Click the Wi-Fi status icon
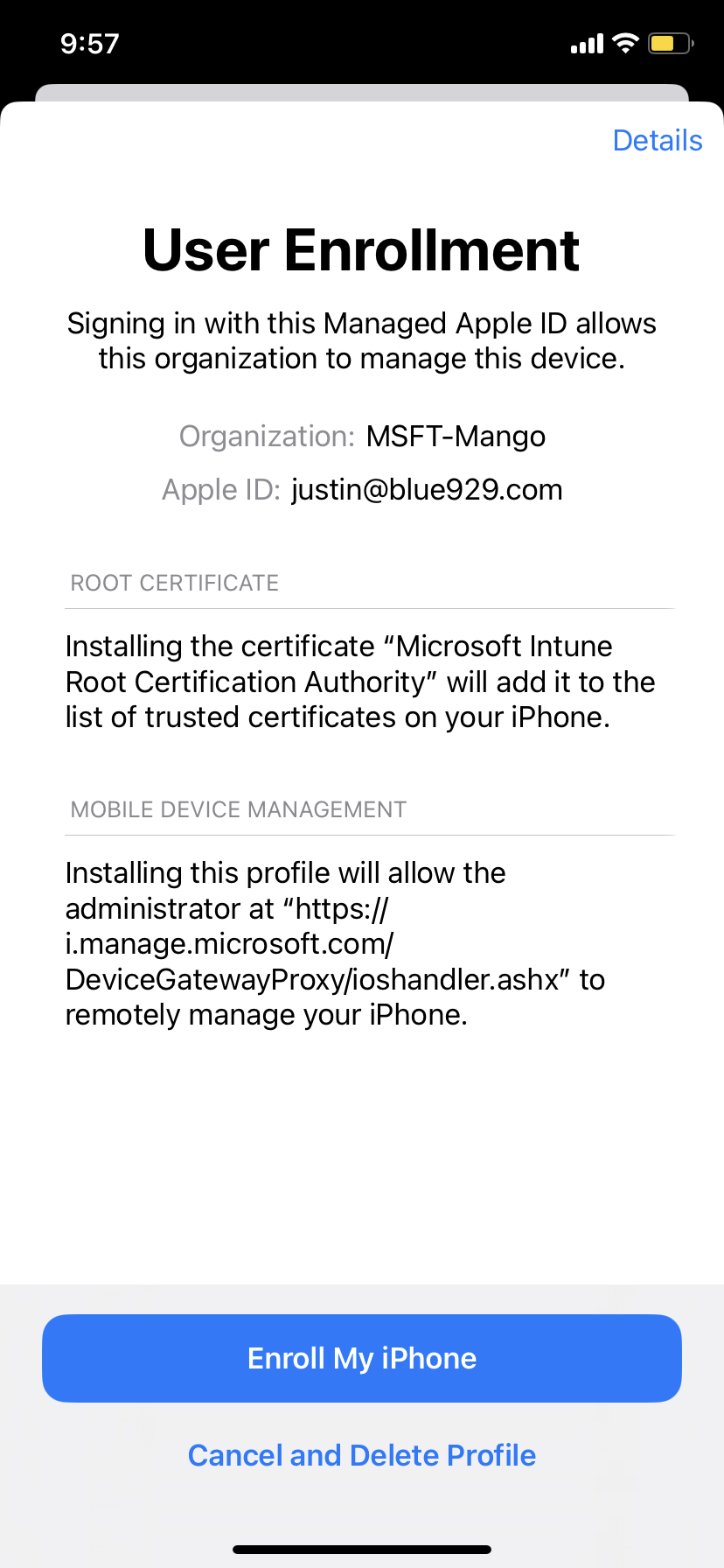This screenshot has height=1568, width=724. tap(626, 43)
